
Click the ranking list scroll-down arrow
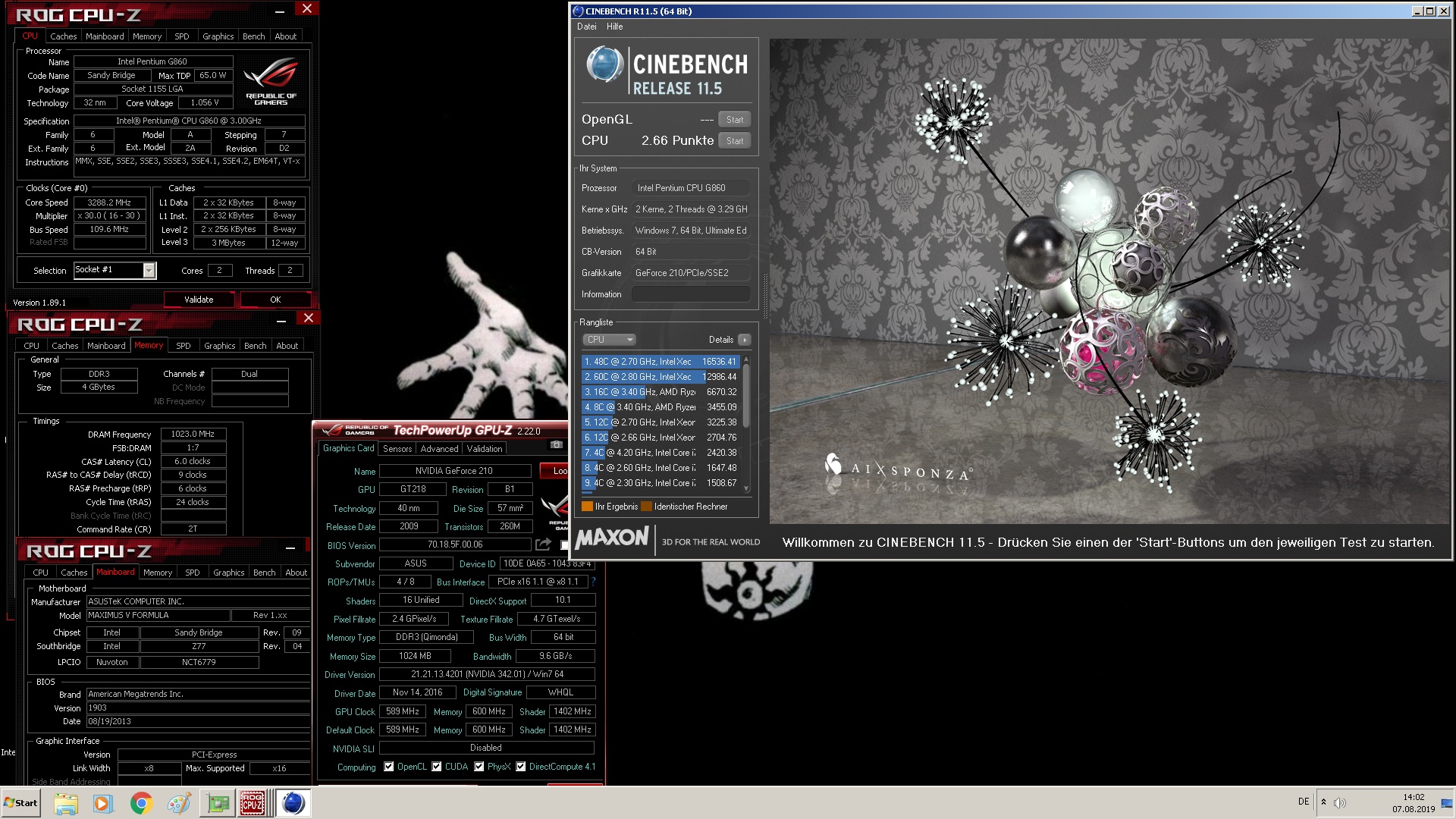[746, 488]
